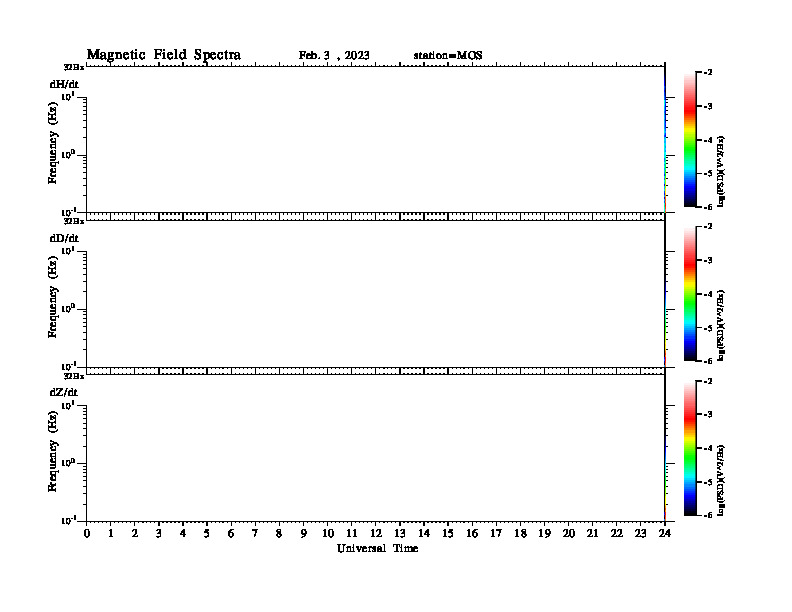Click hour 12 on the time axis
Image resolution: width=792 pixels, height=612 pixels.
coord(376,534)
